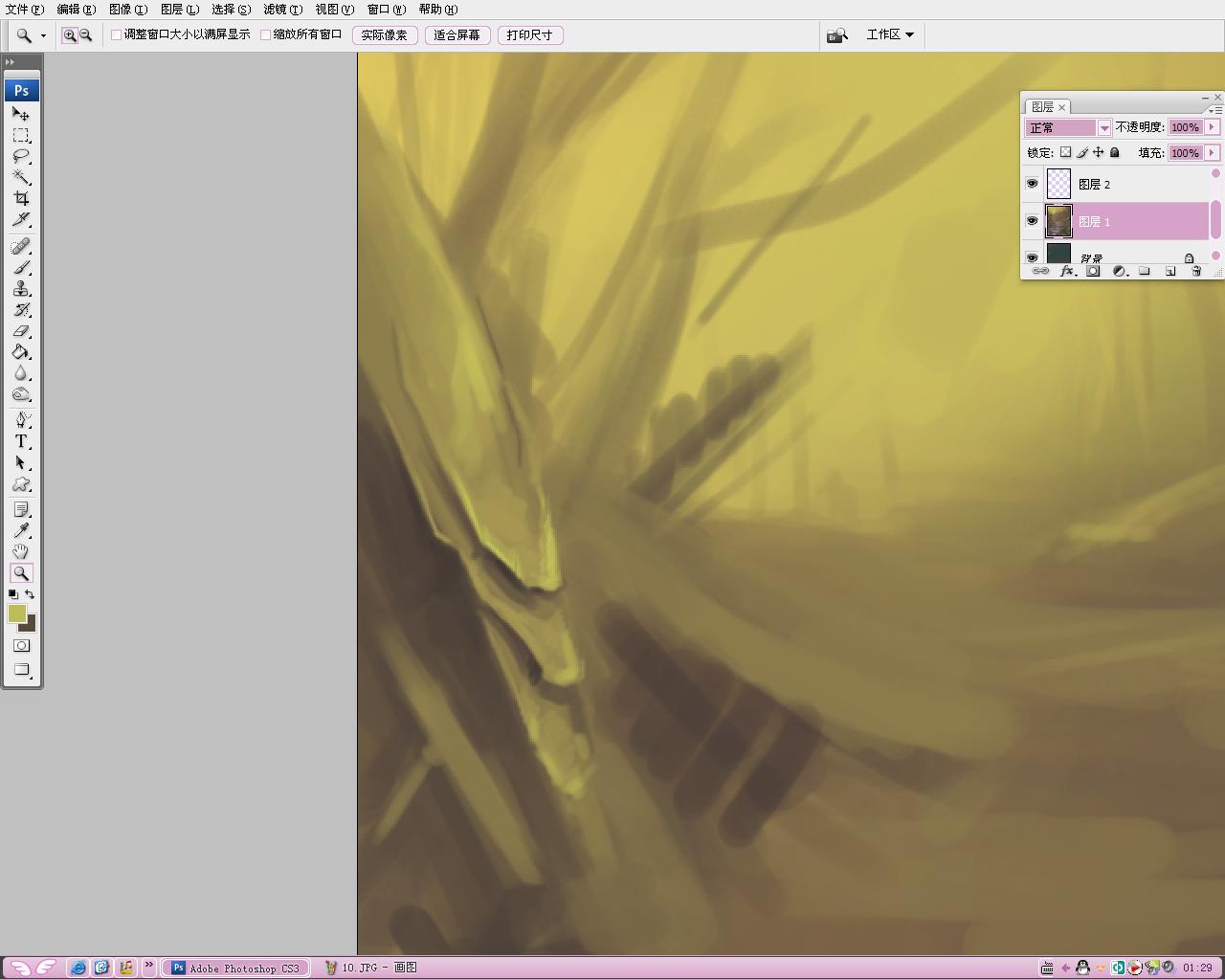Screen dimensions: 1225x980
Task: Open the 编辑 menu
Action: pos(77,10)
